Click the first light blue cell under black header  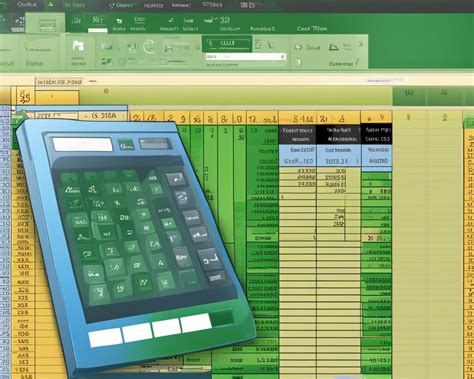(298, 156)
